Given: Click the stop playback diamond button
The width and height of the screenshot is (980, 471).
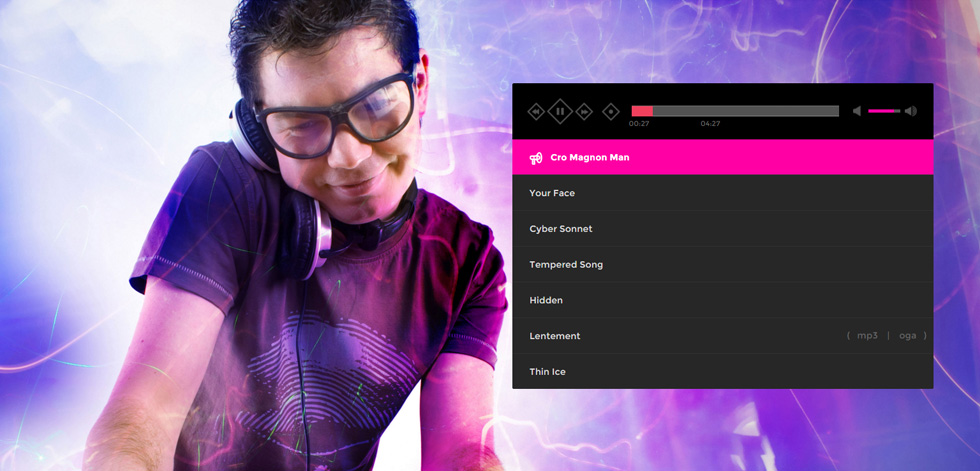Looking at the screenshot, I should tap(611, 111).
